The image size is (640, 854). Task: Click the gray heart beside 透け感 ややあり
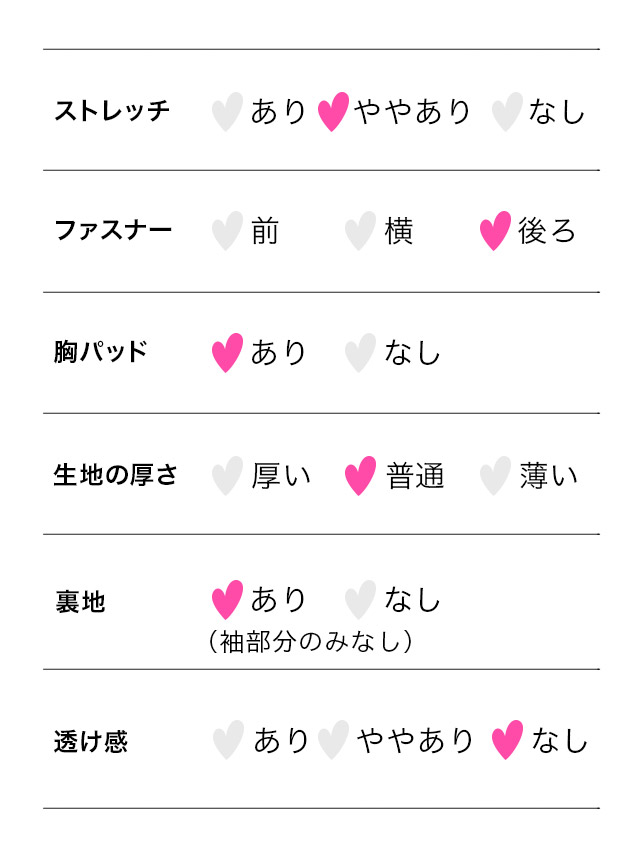pos(333,741)
